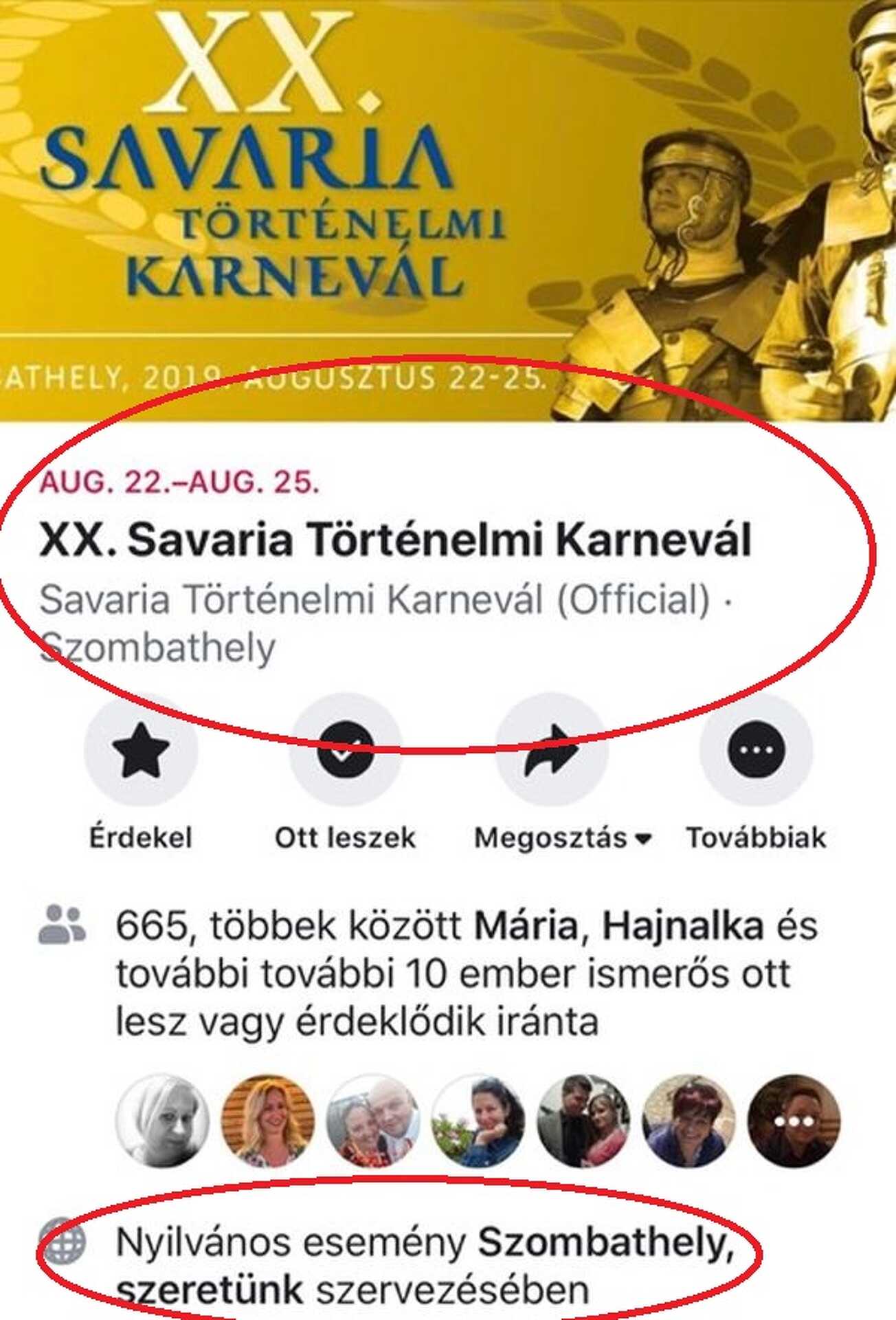Screen dimensions: 896x1320
Task: Tap the Ott leszek checkmark icon
Action: [346, 750]
